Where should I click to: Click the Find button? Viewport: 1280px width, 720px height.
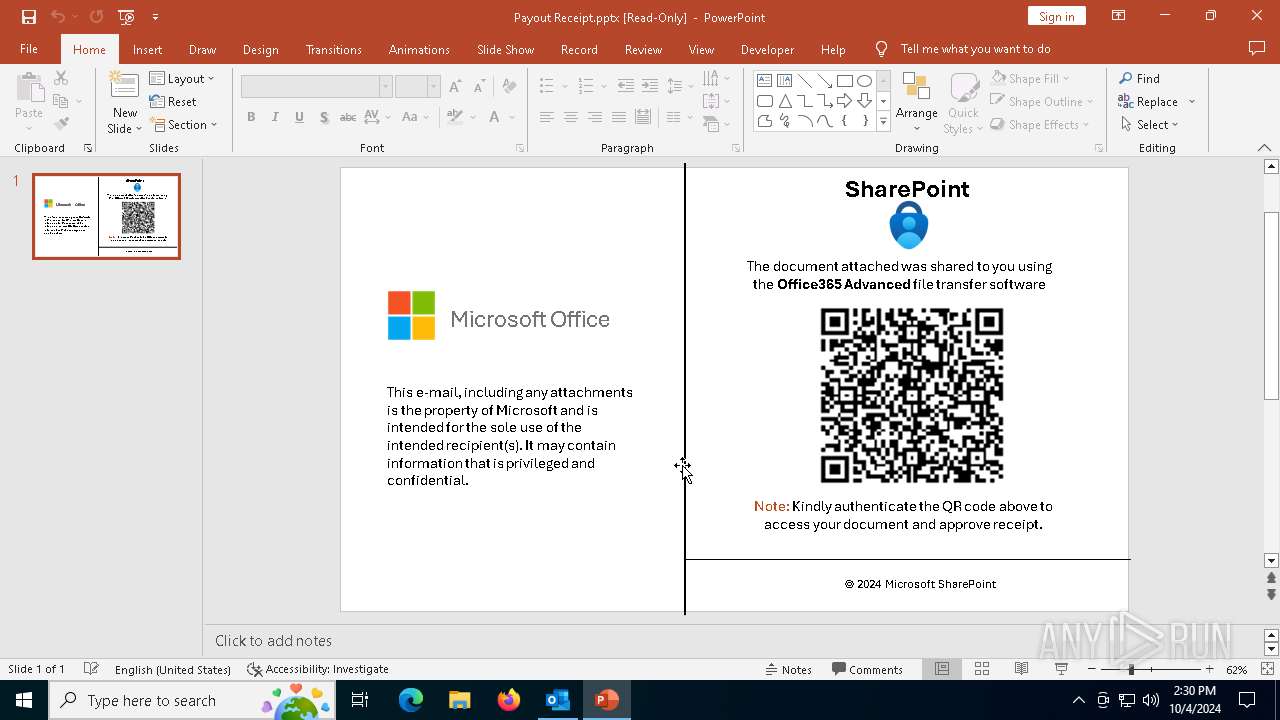click(x=1139, y=78)
